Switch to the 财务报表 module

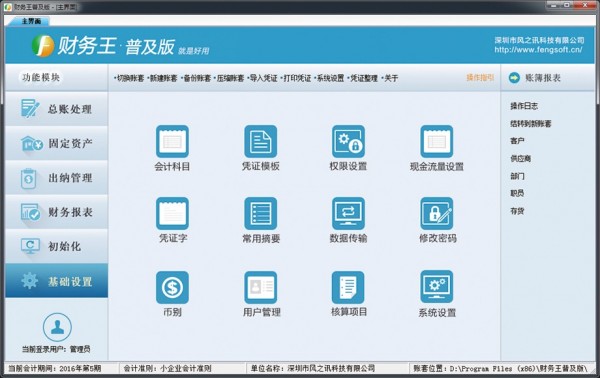pos(57,212)
